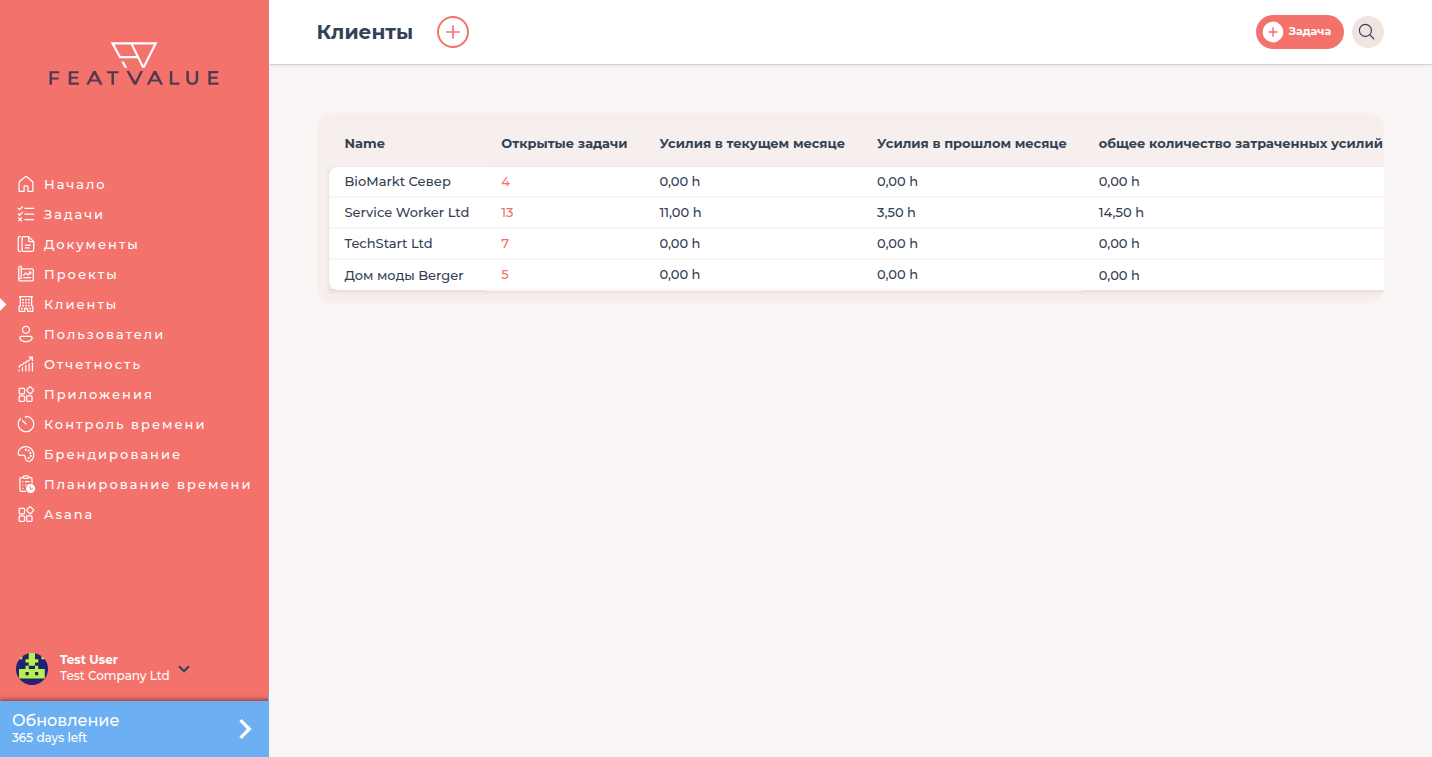This screenshot has width=1432, height=757.
Task: Click the person icon beside Пользователи
Action: (x=26, y=334)
